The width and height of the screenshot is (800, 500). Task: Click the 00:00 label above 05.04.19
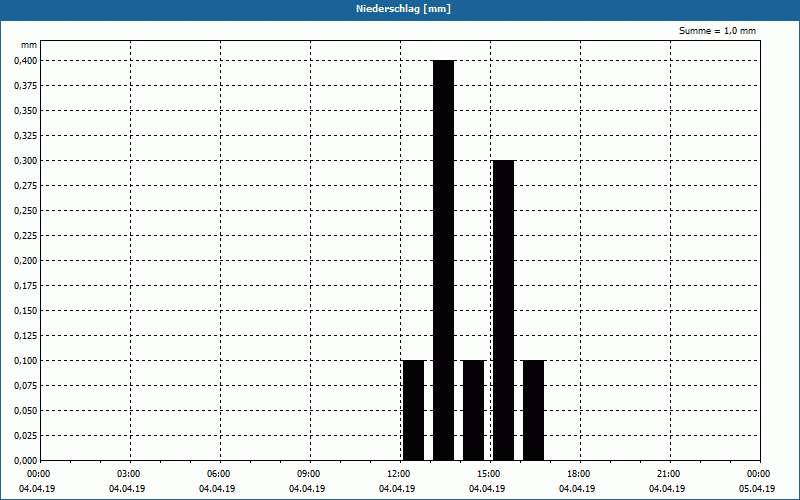click(759, 474)
